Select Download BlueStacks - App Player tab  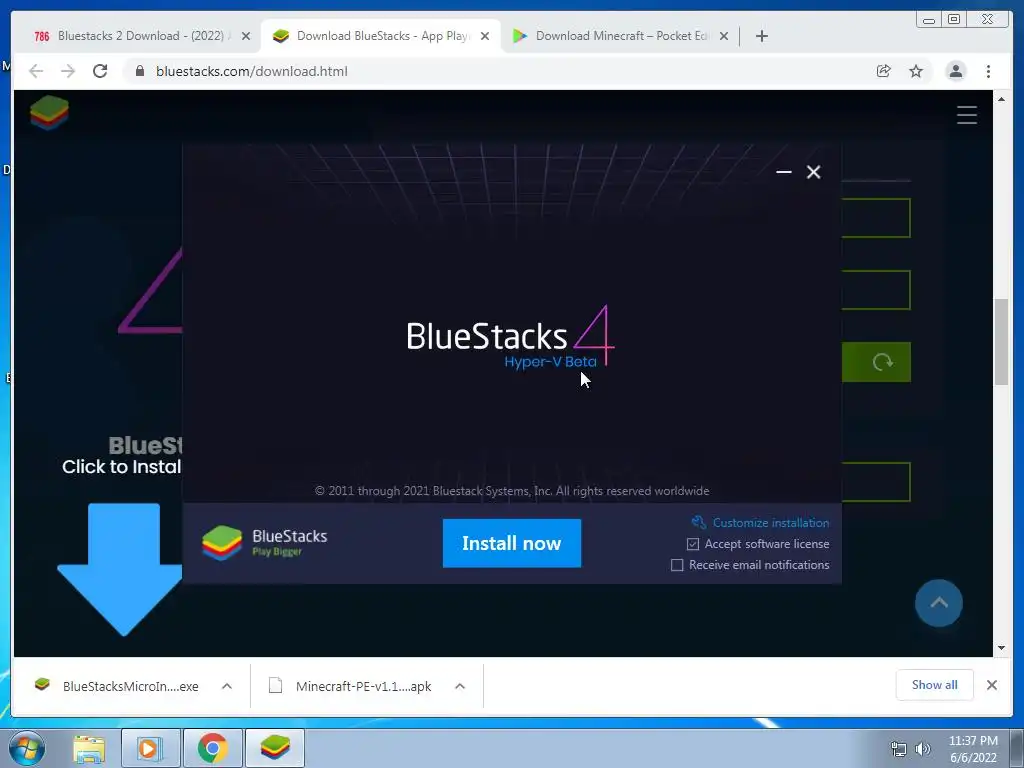pos(381,36)
